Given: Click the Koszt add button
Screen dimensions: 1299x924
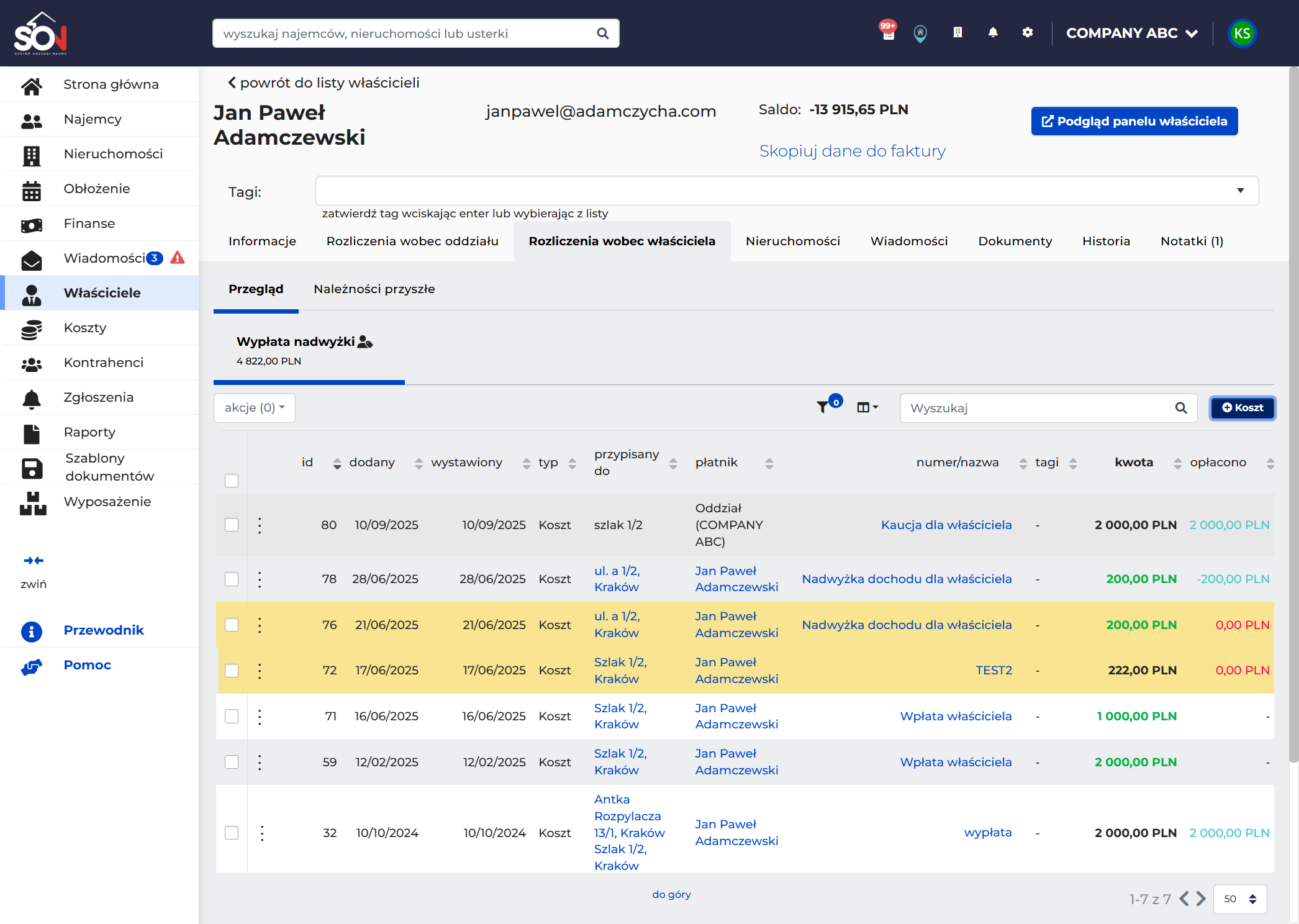Looking at the screenshot, I should (x=1242, y=407).
